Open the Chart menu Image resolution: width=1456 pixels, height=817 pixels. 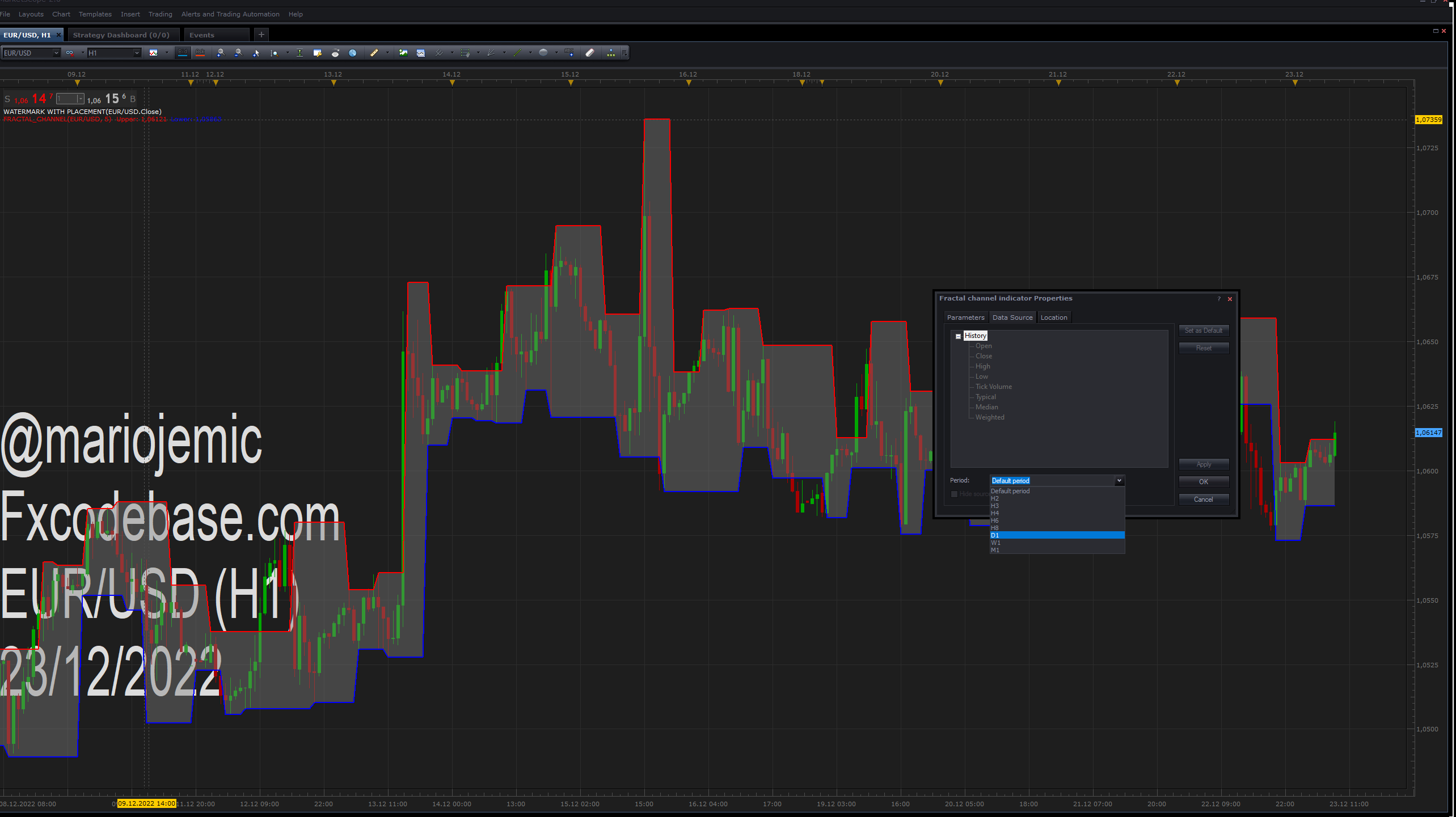(x=61, y=14)
